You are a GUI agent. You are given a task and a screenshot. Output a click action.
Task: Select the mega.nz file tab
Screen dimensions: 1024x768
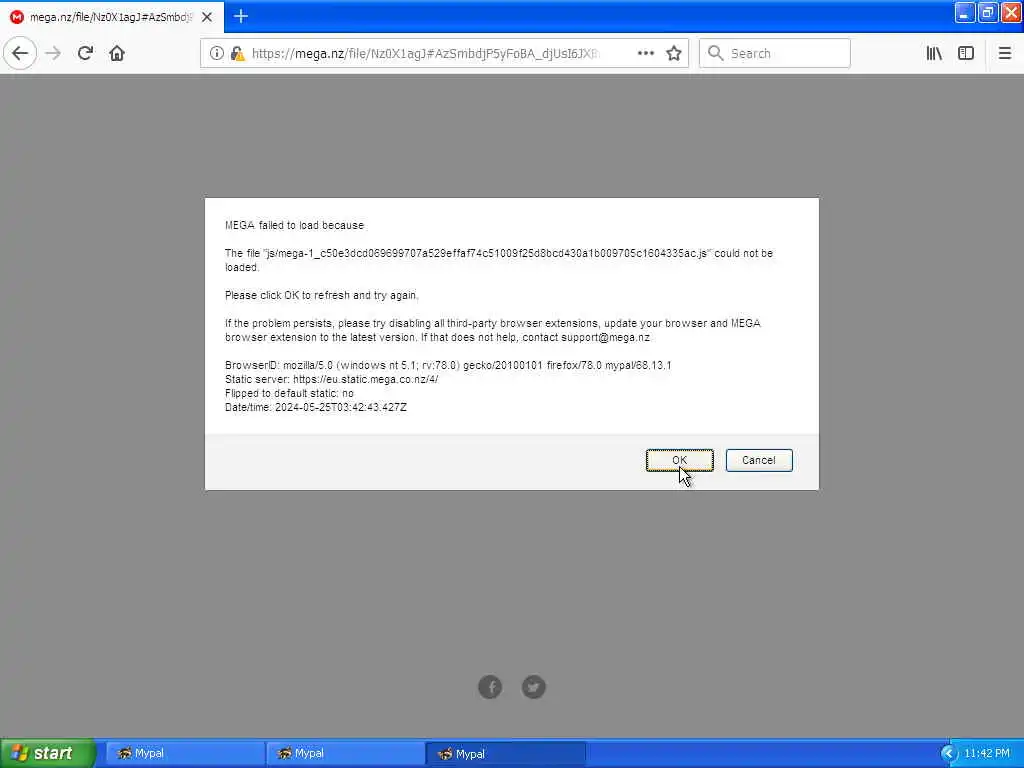[x=111, y=17]
